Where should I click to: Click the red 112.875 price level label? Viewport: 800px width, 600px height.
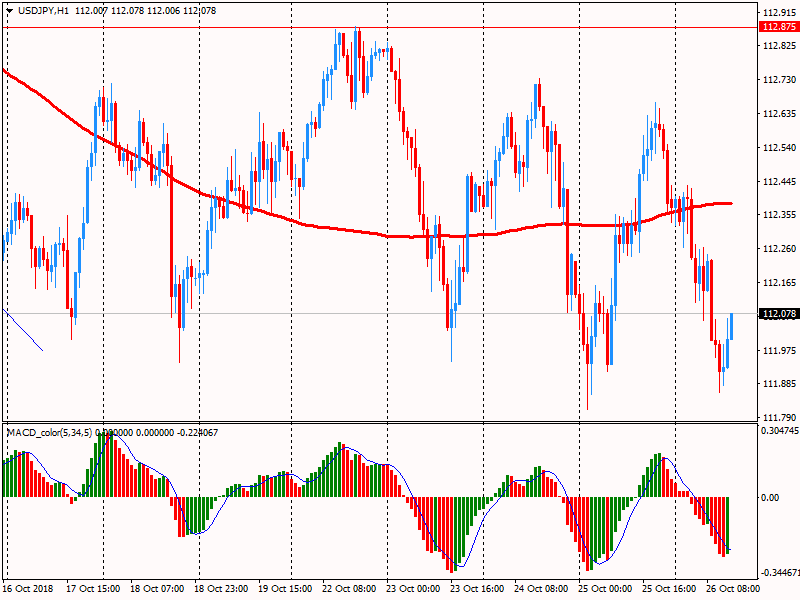[779, 27]
